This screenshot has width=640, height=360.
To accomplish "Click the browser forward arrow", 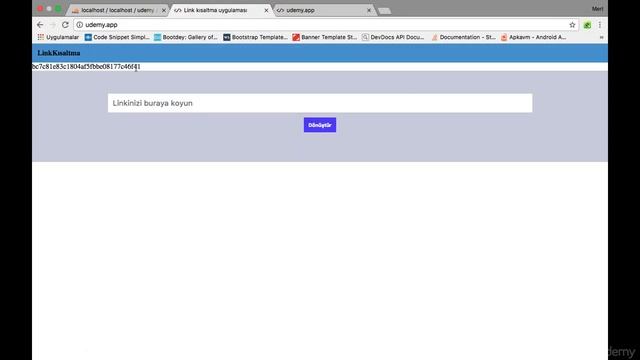I will point(53,25).
